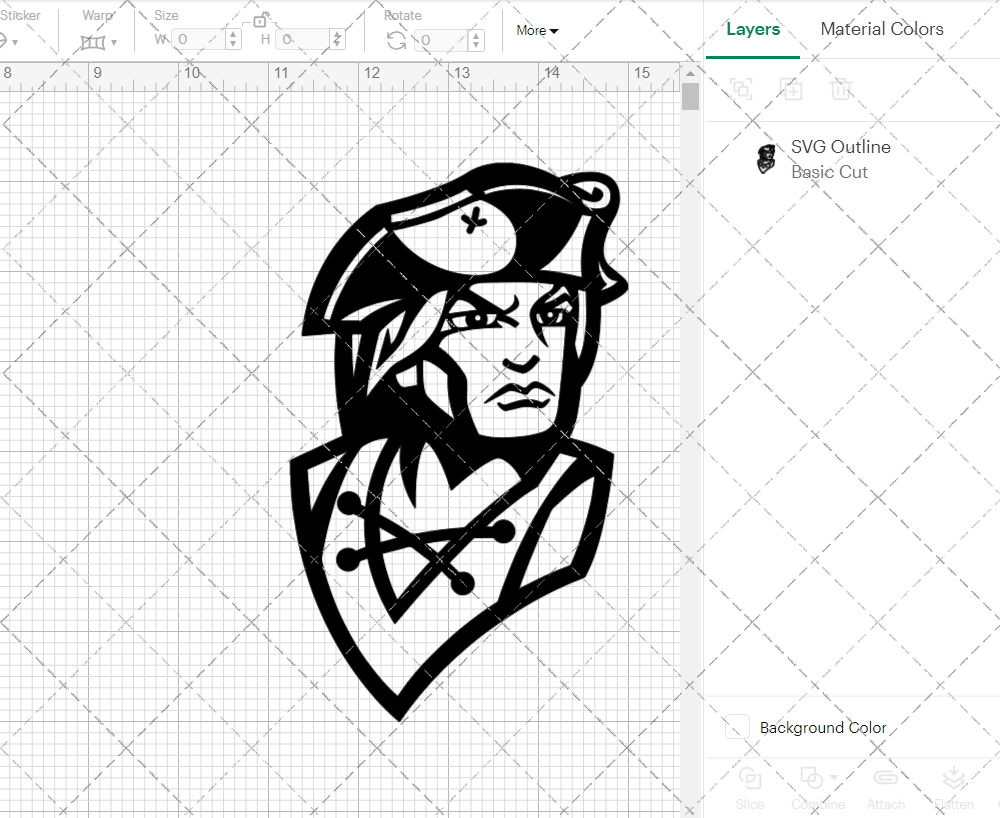
Task: Click the Rotate angle input field
Action: click(x=443, y=40)
